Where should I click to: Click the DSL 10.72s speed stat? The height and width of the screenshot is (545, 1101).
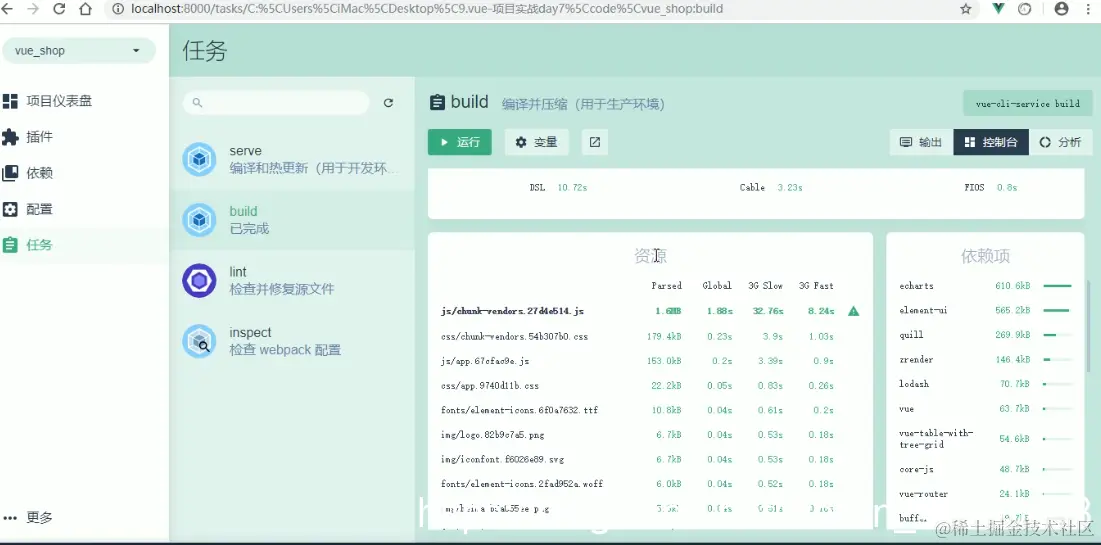pyautogui.click(x=559, y=188)
